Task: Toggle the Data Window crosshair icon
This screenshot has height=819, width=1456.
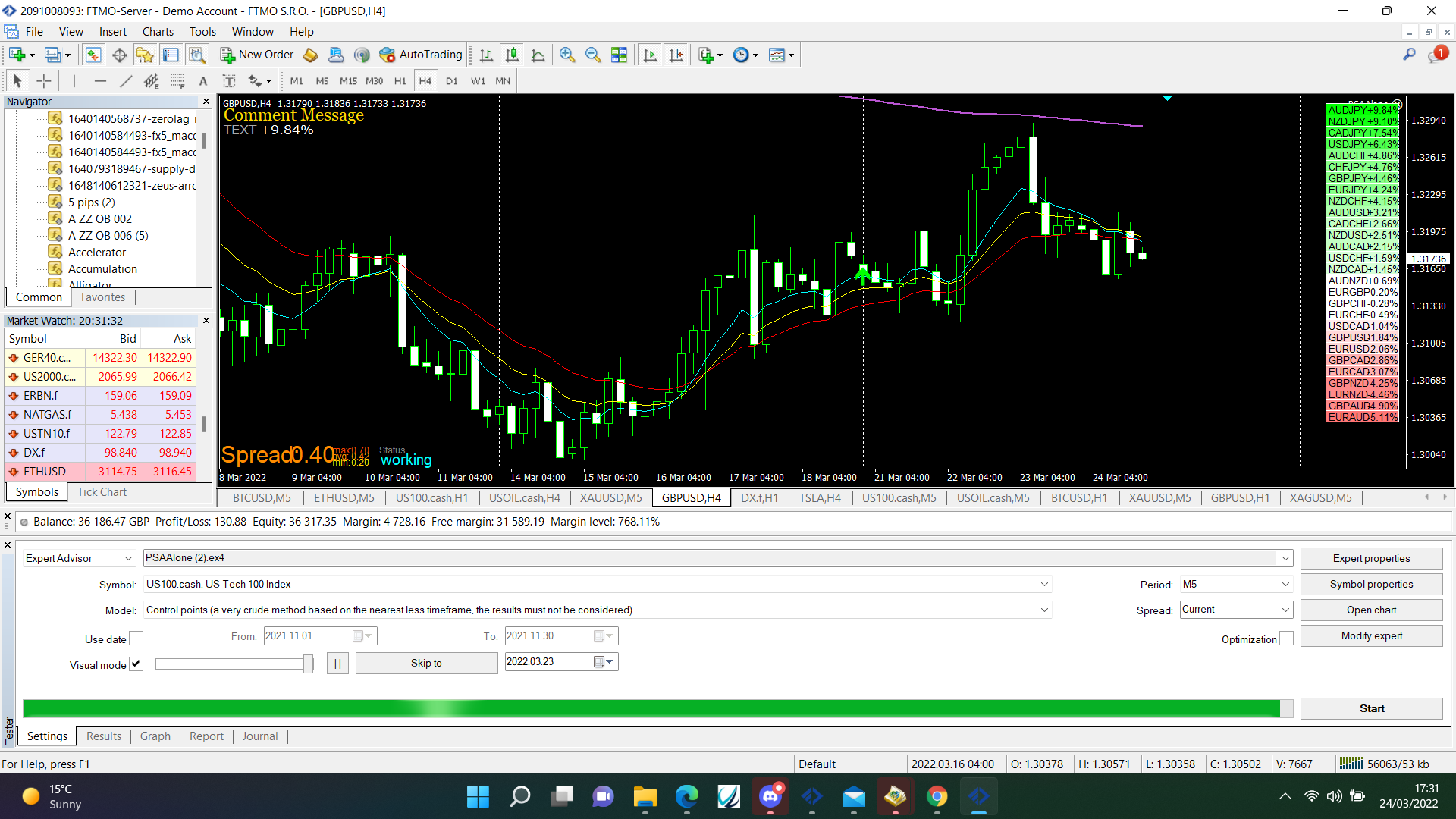Action: [119, 55]
